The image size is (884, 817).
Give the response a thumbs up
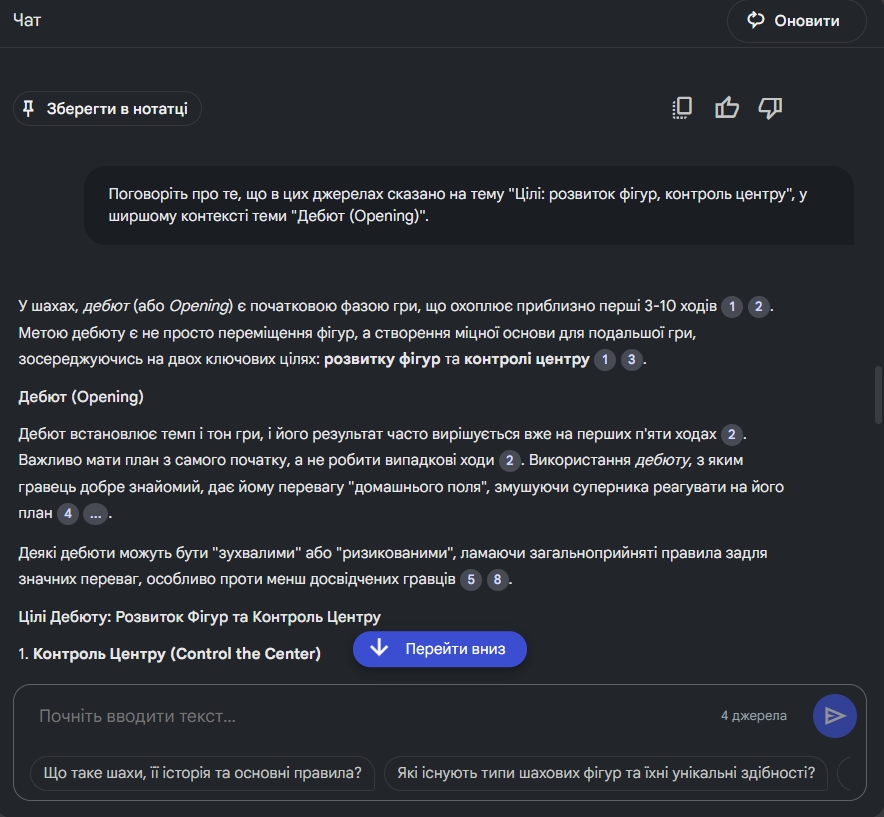pos(727,108)
